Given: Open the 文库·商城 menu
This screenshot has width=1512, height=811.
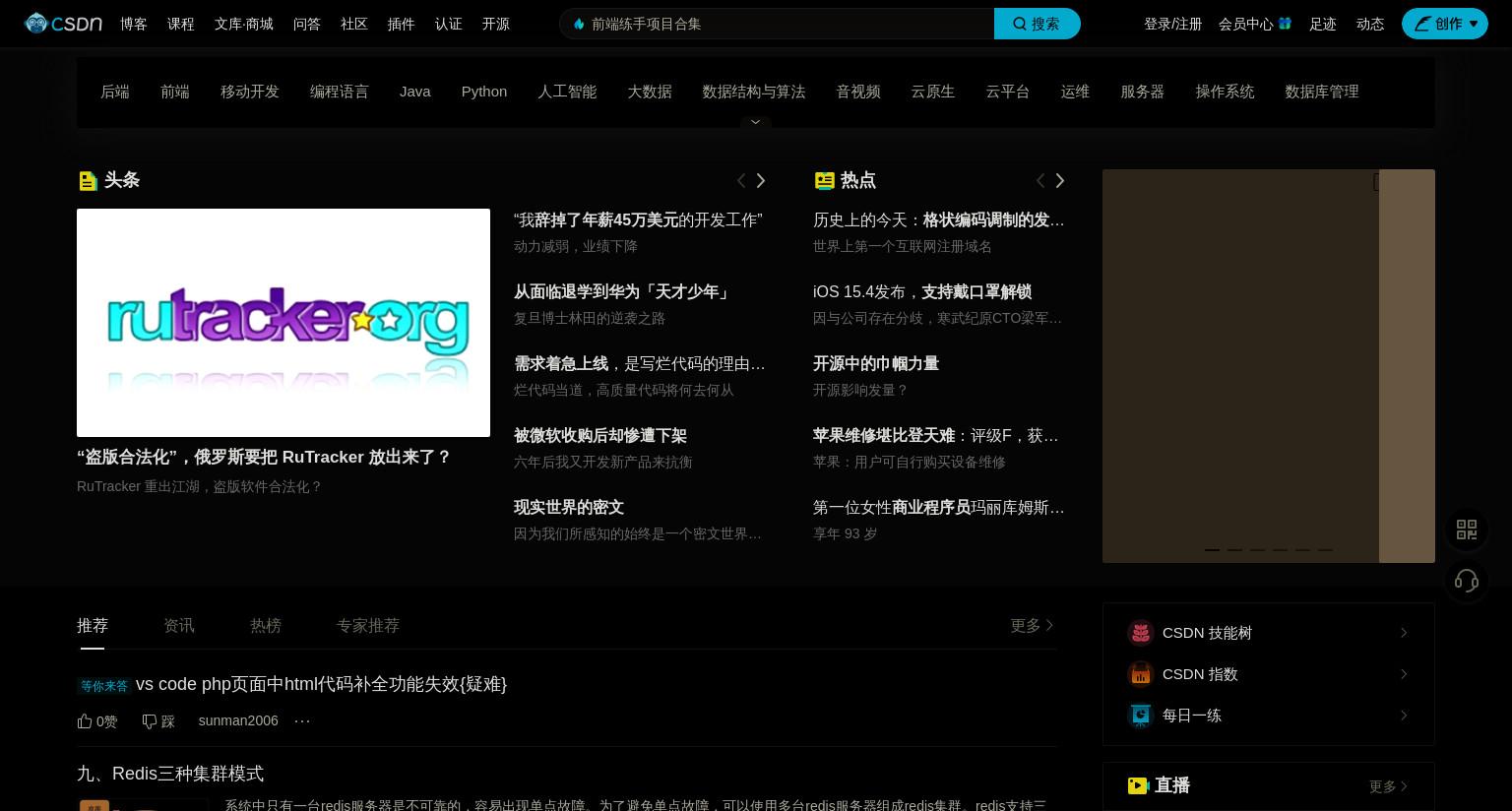Looking at the screenshot, I should click(244, 24).
